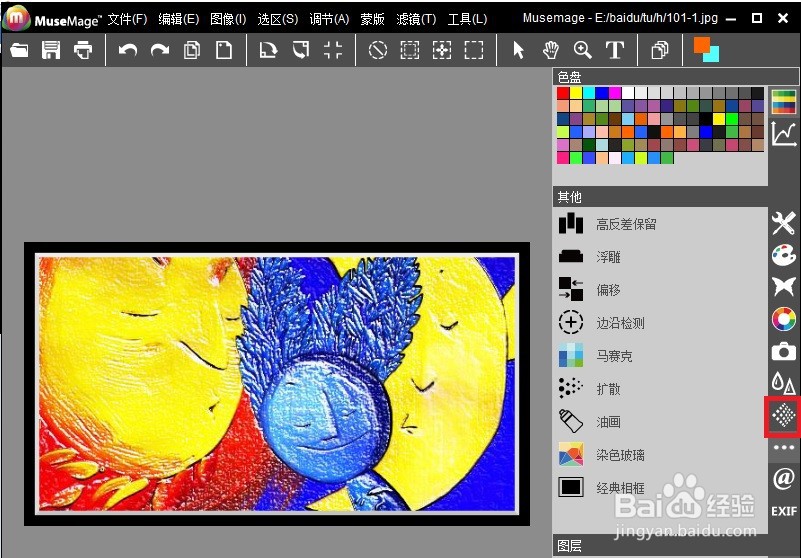Expand the 图层 panel header
The width and height of the screenshot is (801, 558).
pyautogui.click(x=660, y=546)
